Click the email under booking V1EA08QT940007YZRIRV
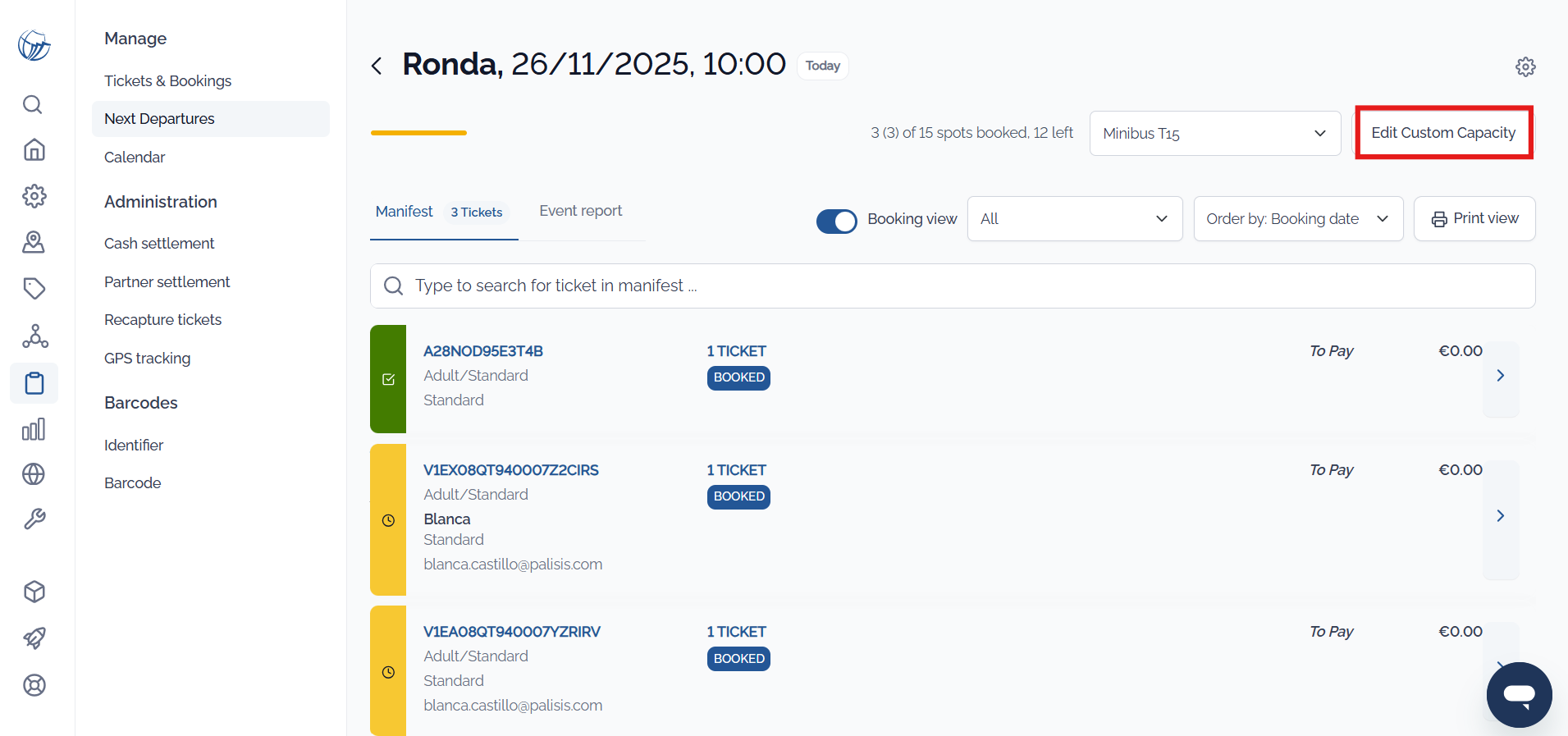 pos(513,706)
